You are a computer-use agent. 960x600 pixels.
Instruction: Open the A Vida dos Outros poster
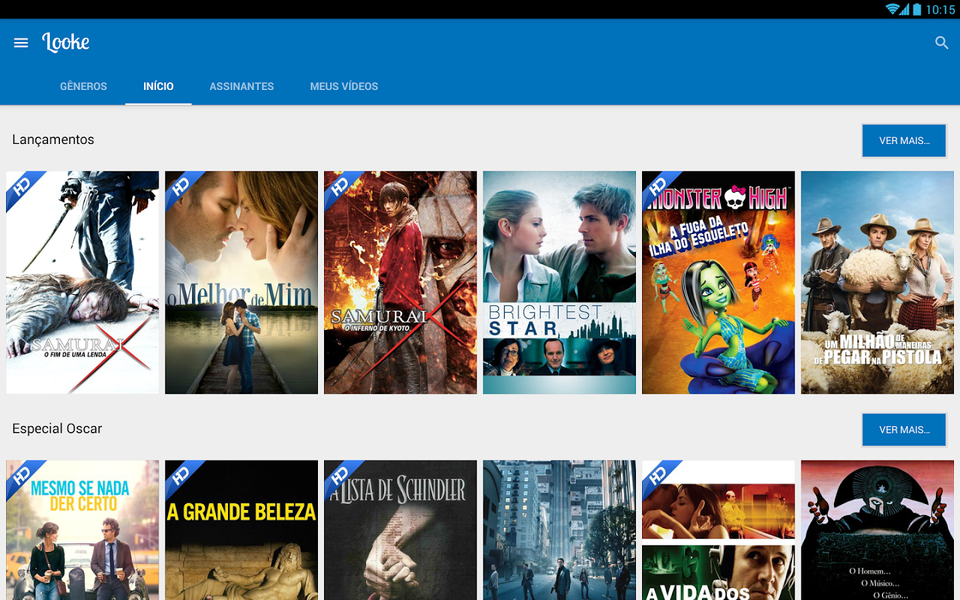[x=718, y=530]
